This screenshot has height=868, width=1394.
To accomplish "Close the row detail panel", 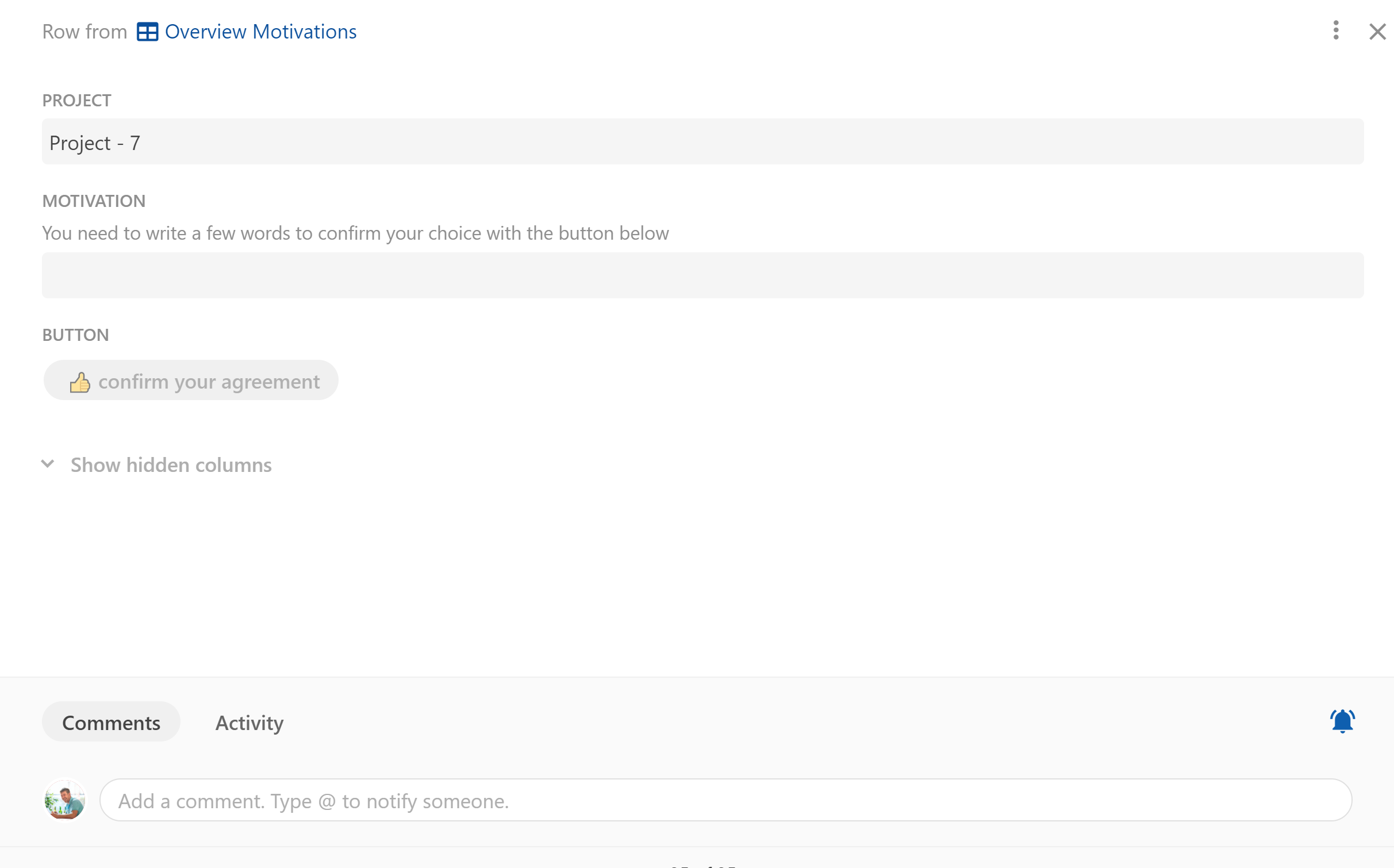I will 1377,32.
